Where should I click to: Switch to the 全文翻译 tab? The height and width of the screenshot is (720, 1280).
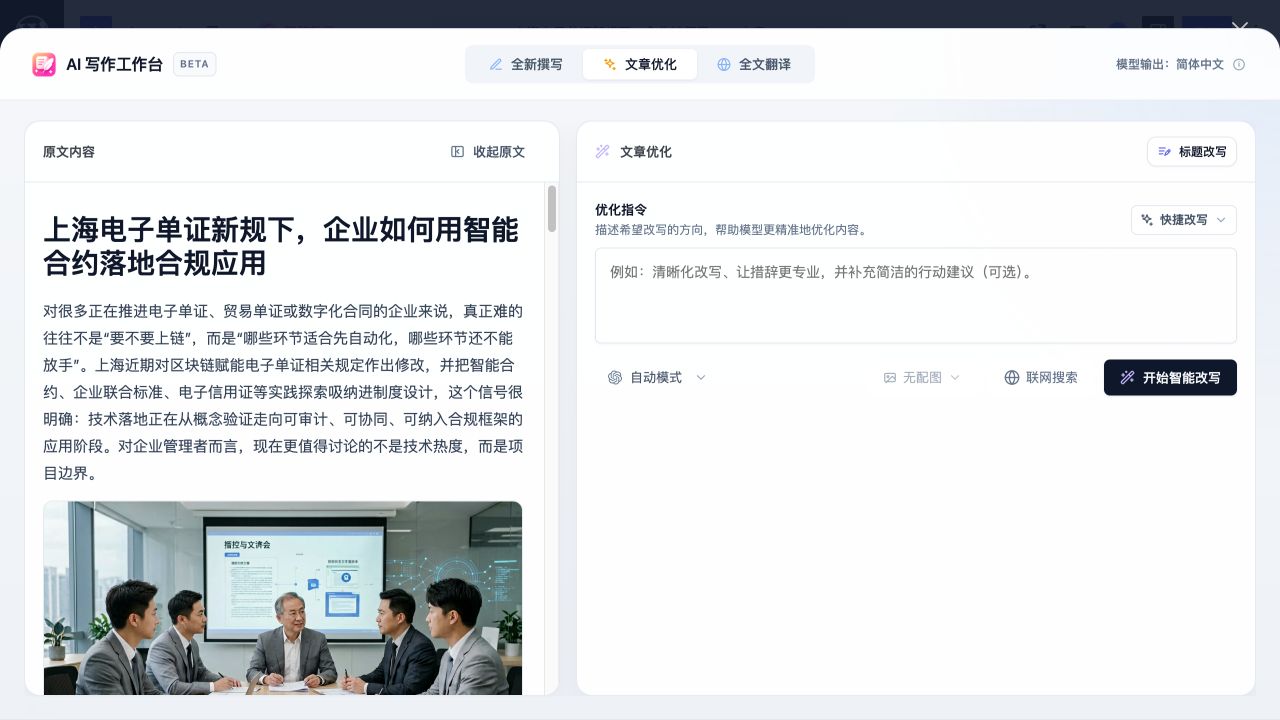tap(754, 64)
